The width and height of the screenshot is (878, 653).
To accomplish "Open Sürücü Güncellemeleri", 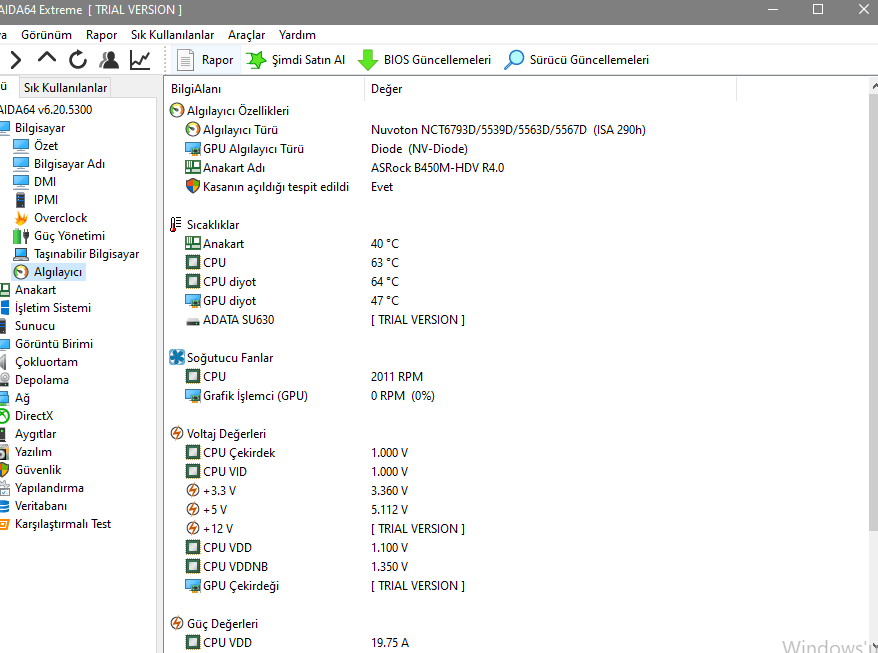I will coord(577,60).
